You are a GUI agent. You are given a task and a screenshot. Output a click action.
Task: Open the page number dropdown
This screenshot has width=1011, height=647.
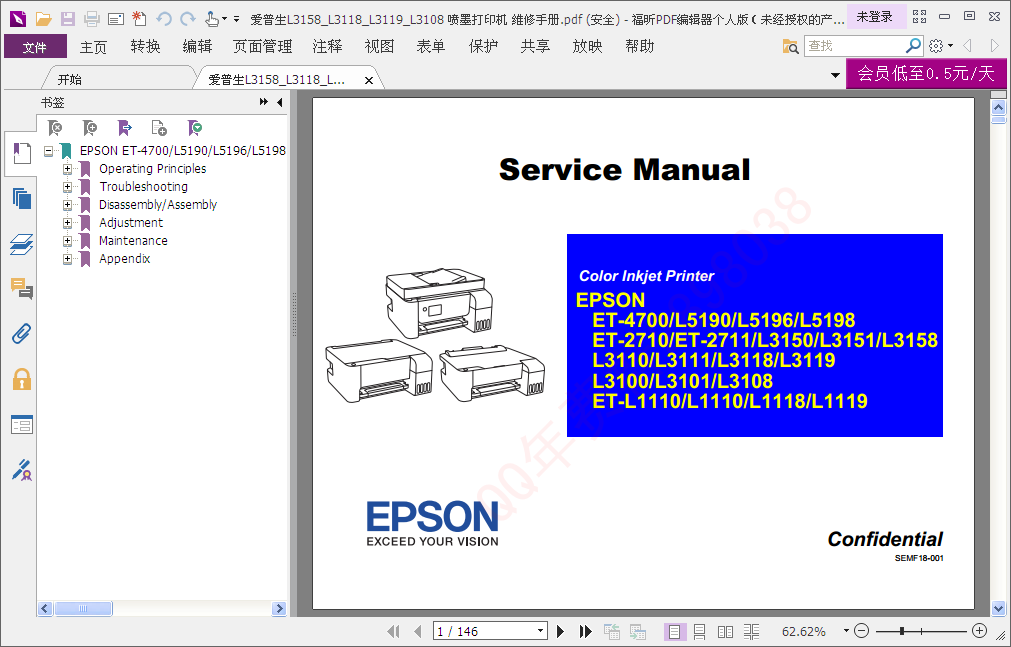[x=540, y=631]
